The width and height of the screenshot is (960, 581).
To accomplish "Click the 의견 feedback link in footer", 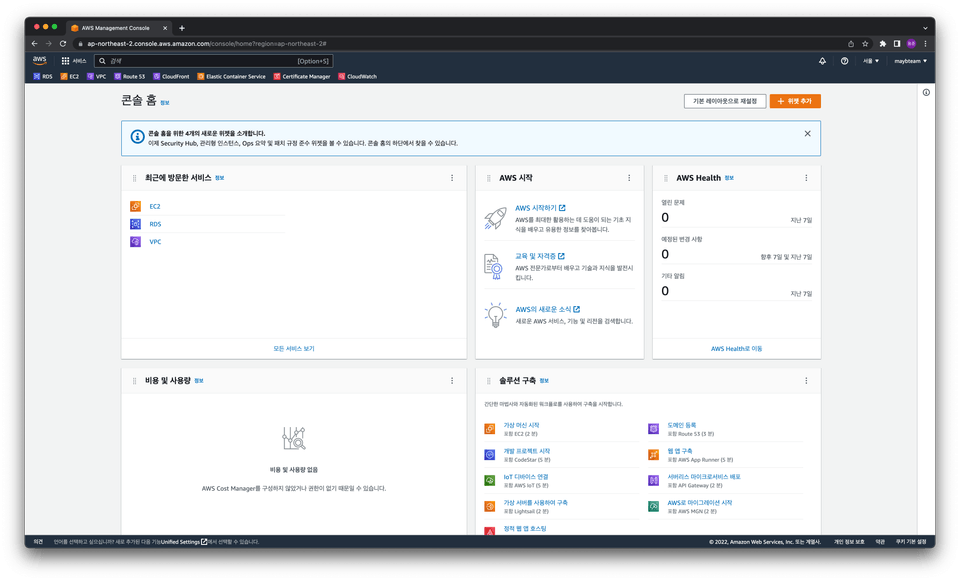I will pyautogui.click(x=38, y=542).
